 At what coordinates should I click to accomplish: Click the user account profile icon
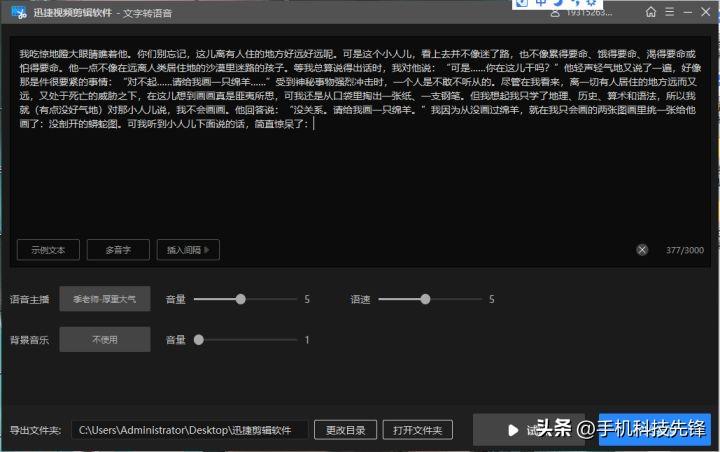[553, 13]
